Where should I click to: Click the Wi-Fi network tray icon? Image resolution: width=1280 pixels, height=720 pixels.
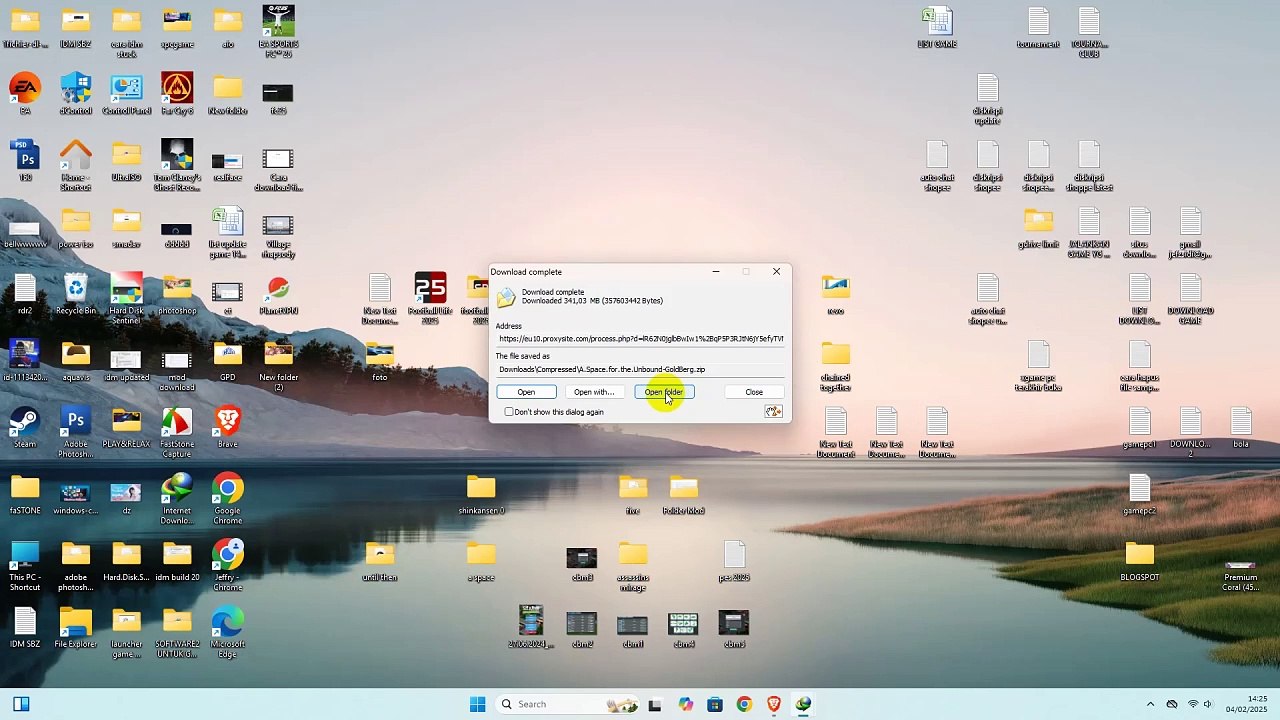click(1192, 704)
